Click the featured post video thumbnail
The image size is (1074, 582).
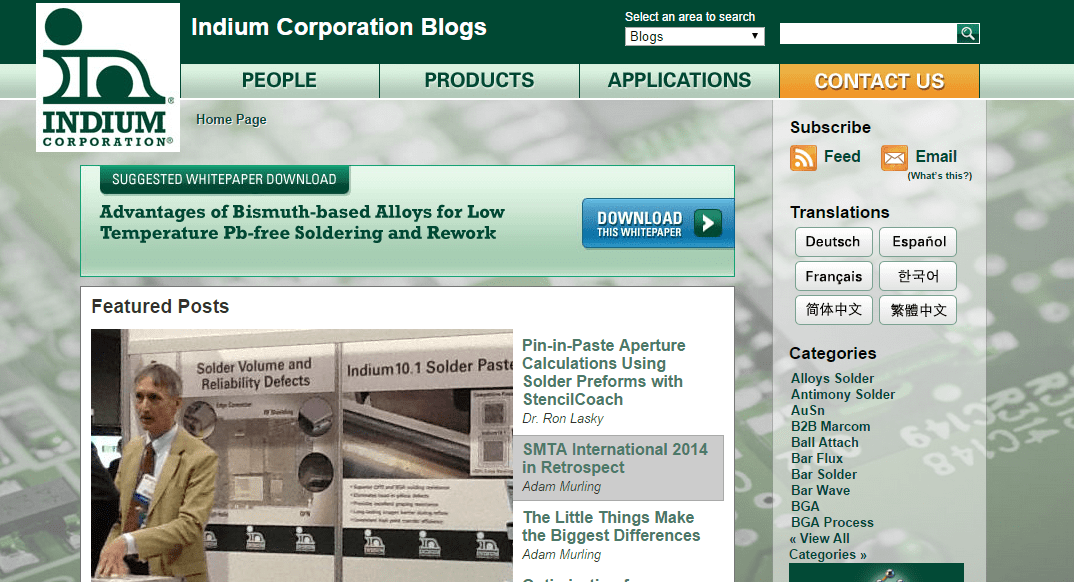click(301, 455)
